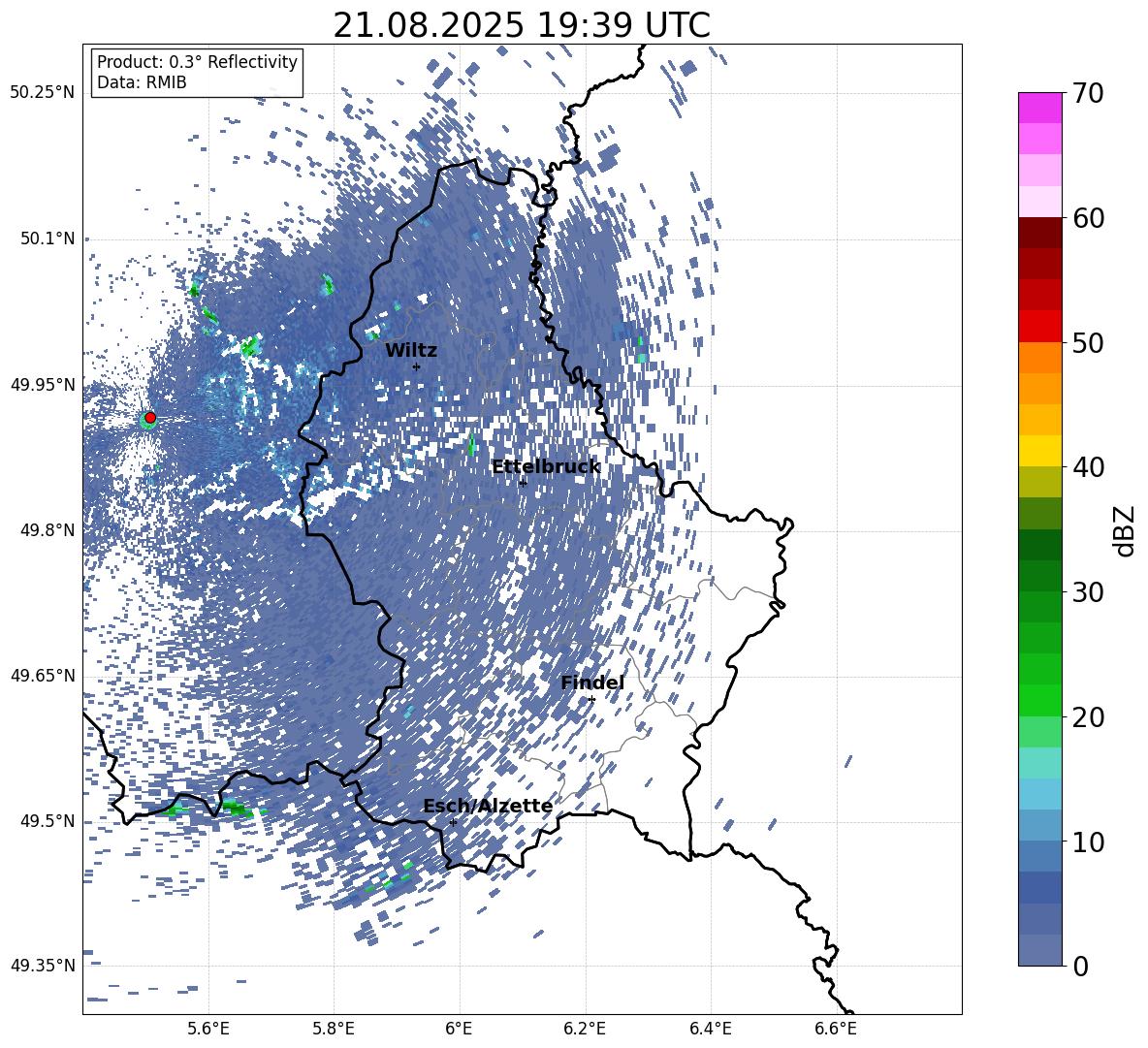Click the olive colorbar segment below 40
Viewport: 1148px width, 1048px height.
1039,482
